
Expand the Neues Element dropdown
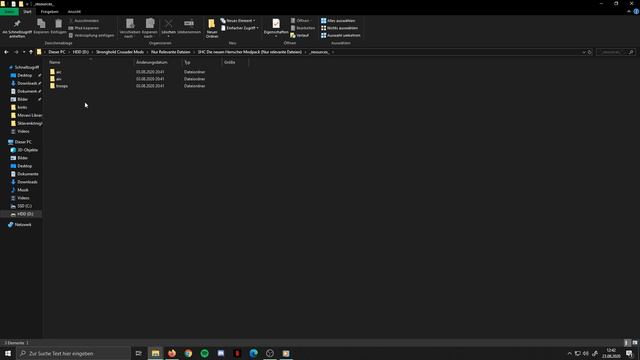tap(254, 20)
